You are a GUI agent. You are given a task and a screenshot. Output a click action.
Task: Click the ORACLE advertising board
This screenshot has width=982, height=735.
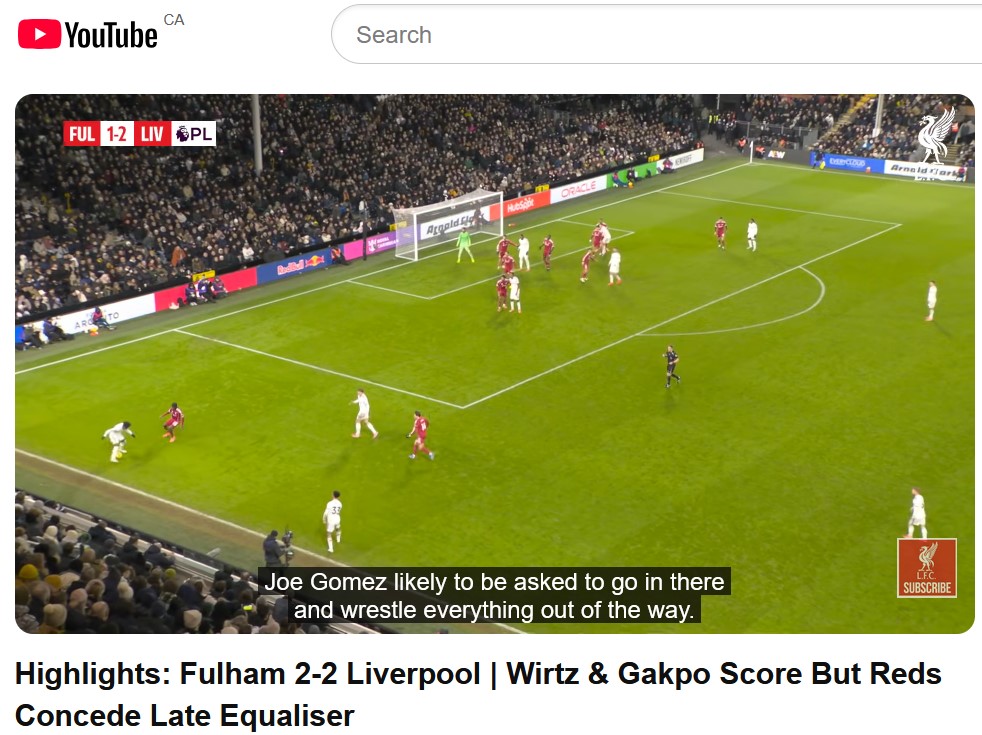point(578,190)
